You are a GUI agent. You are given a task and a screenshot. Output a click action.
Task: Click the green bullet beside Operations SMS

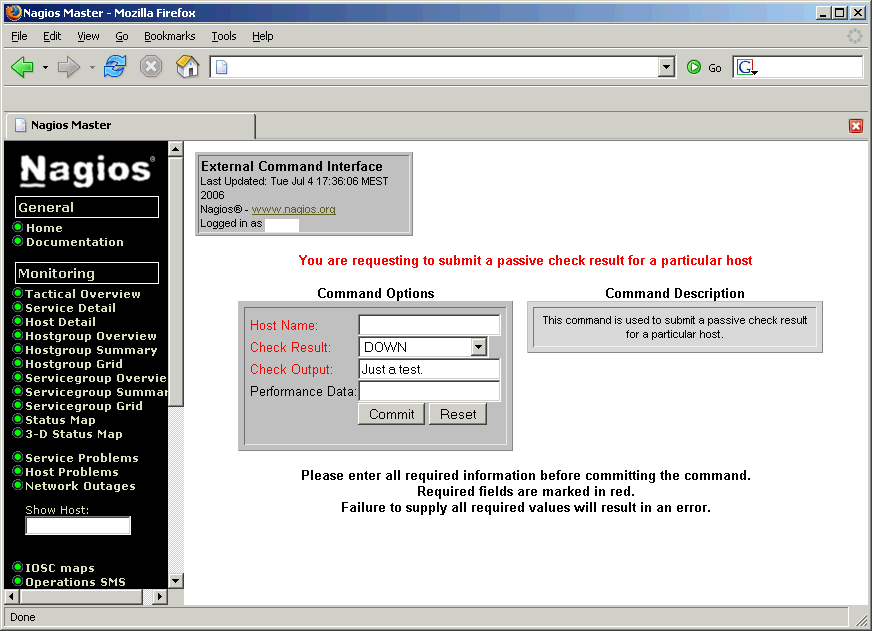(x=18, y=581)
